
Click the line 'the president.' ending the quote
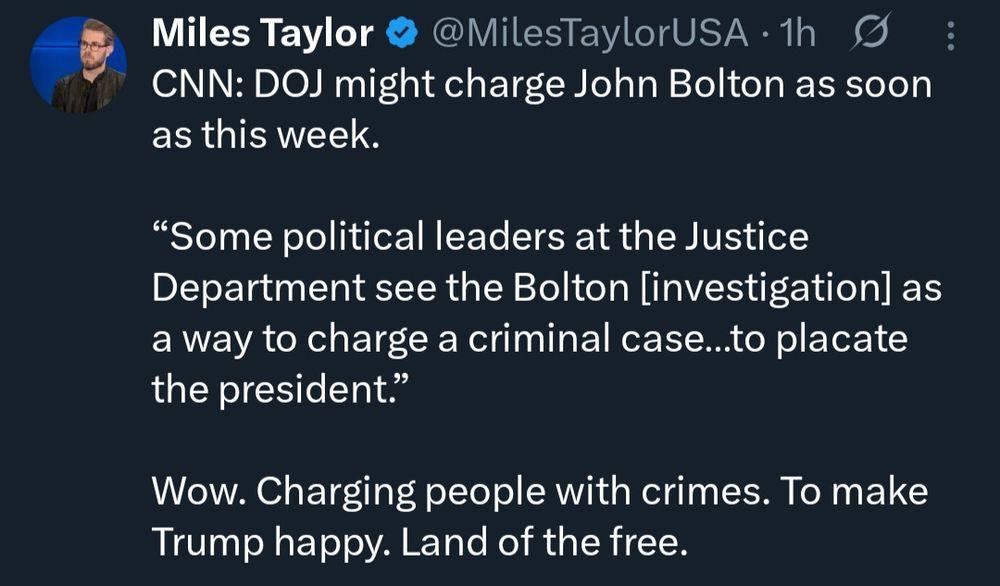279,390
